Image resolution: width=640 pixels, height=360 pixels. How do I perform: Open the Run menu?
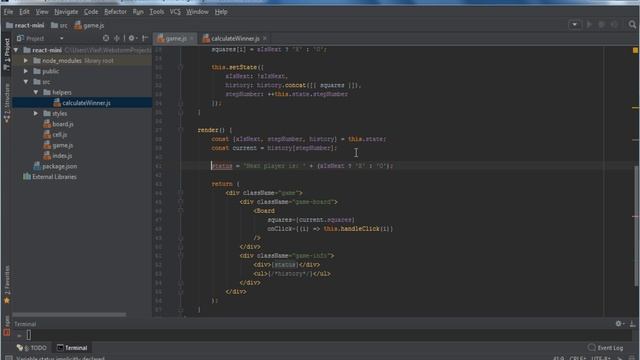[x=138, y=12]
